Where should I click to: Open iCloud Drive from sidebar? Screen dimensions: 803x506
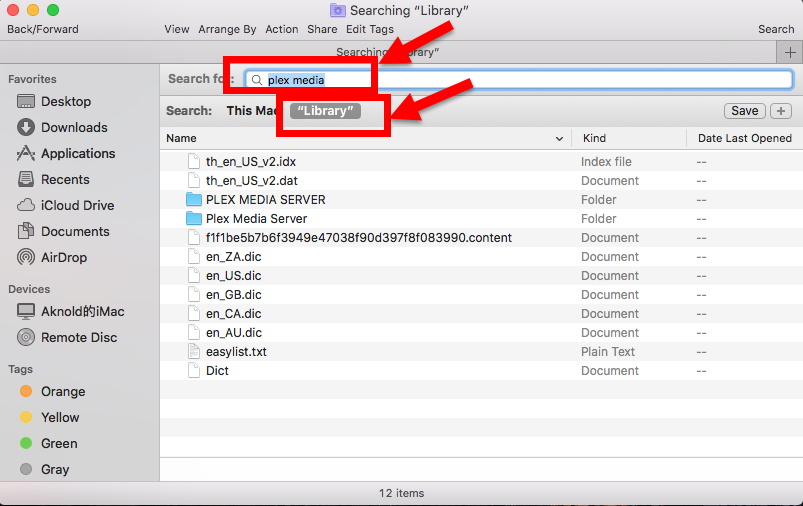pyautogui.click(x=26, y=206)
